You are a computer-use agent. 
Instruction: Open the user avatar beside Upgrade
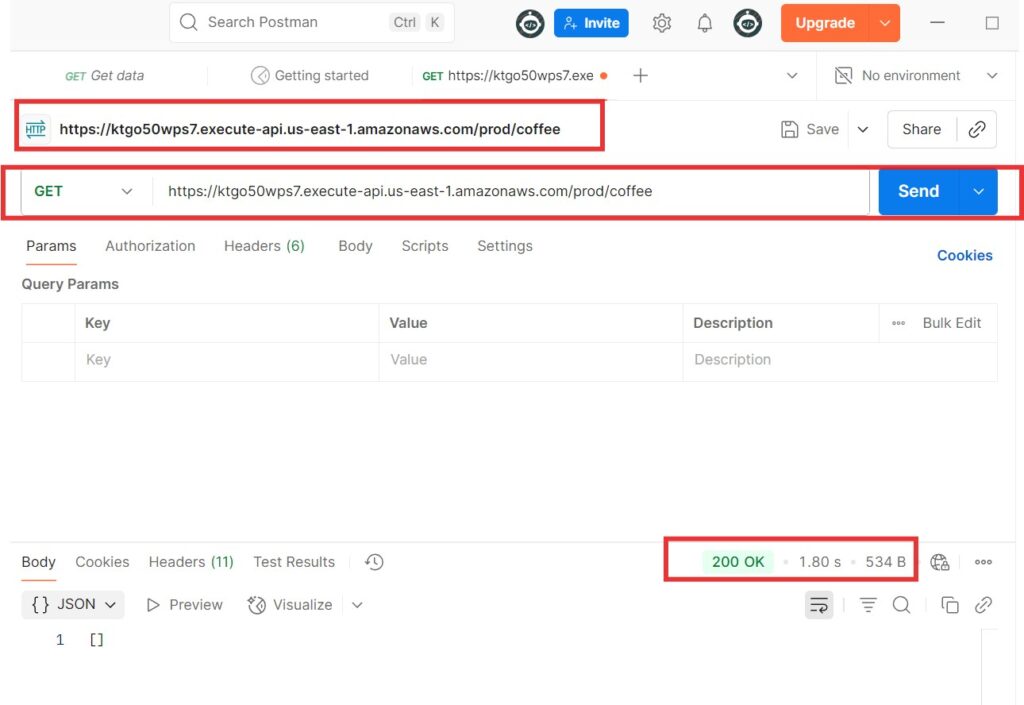point(747,24)
